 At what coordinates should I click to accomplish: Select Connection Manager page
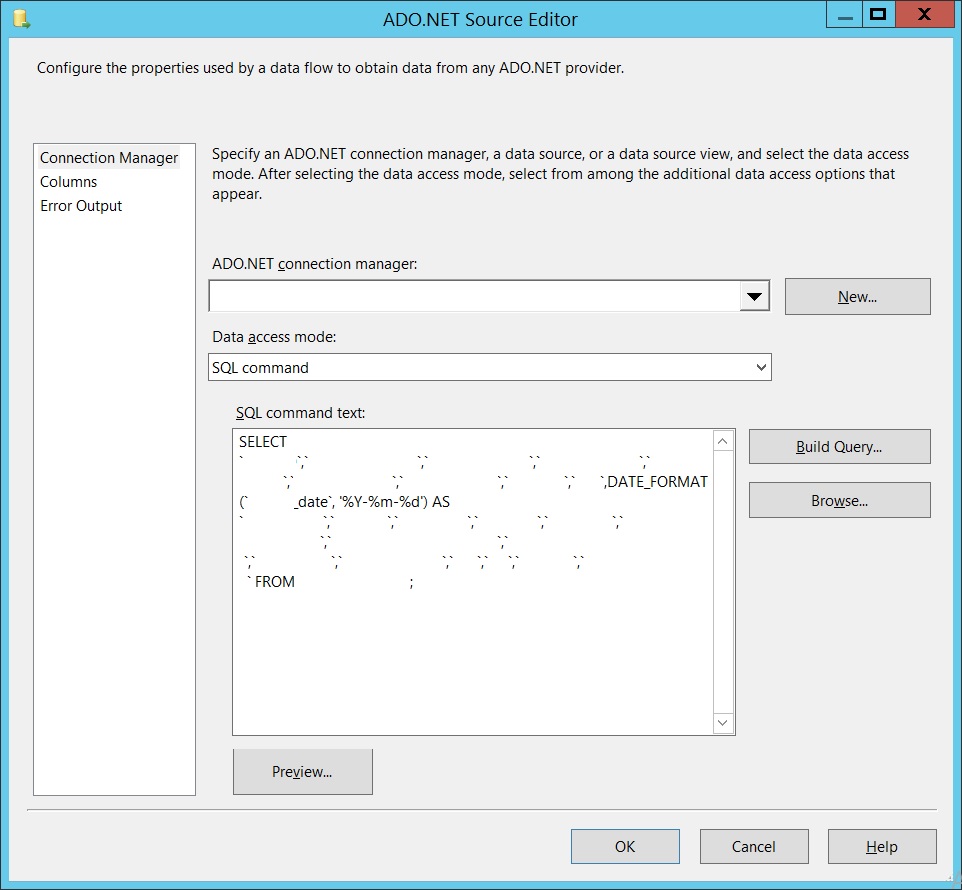point(109,158)
